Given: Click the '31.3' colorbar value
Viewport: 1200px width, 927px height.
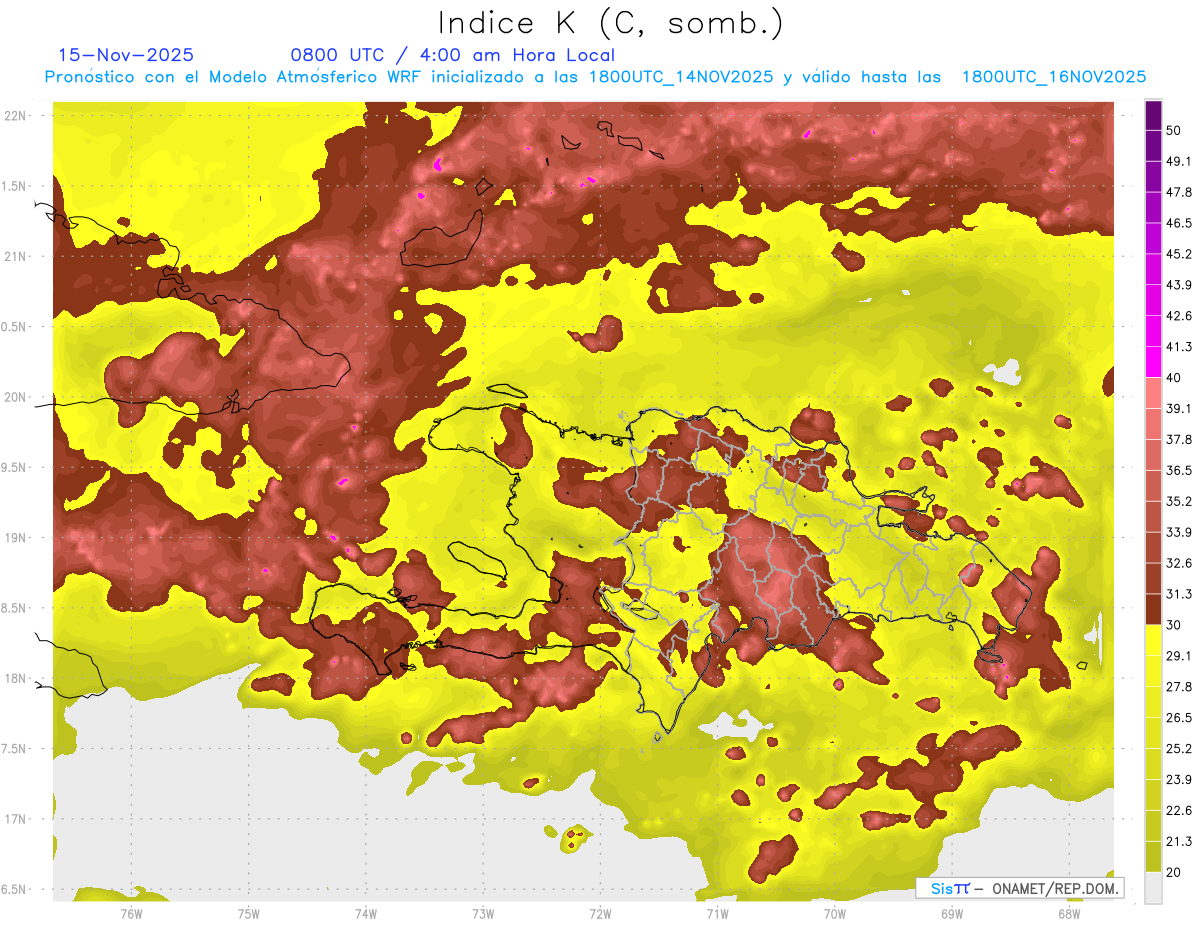Looking at the screenshot, I should tap(1179, 594).
